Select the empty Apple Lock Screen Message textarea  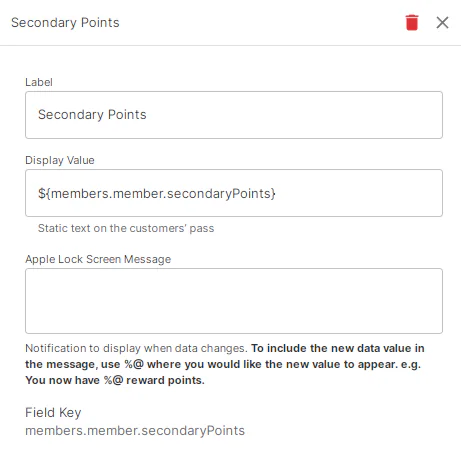pyautogui.click(x=234, y=301)
